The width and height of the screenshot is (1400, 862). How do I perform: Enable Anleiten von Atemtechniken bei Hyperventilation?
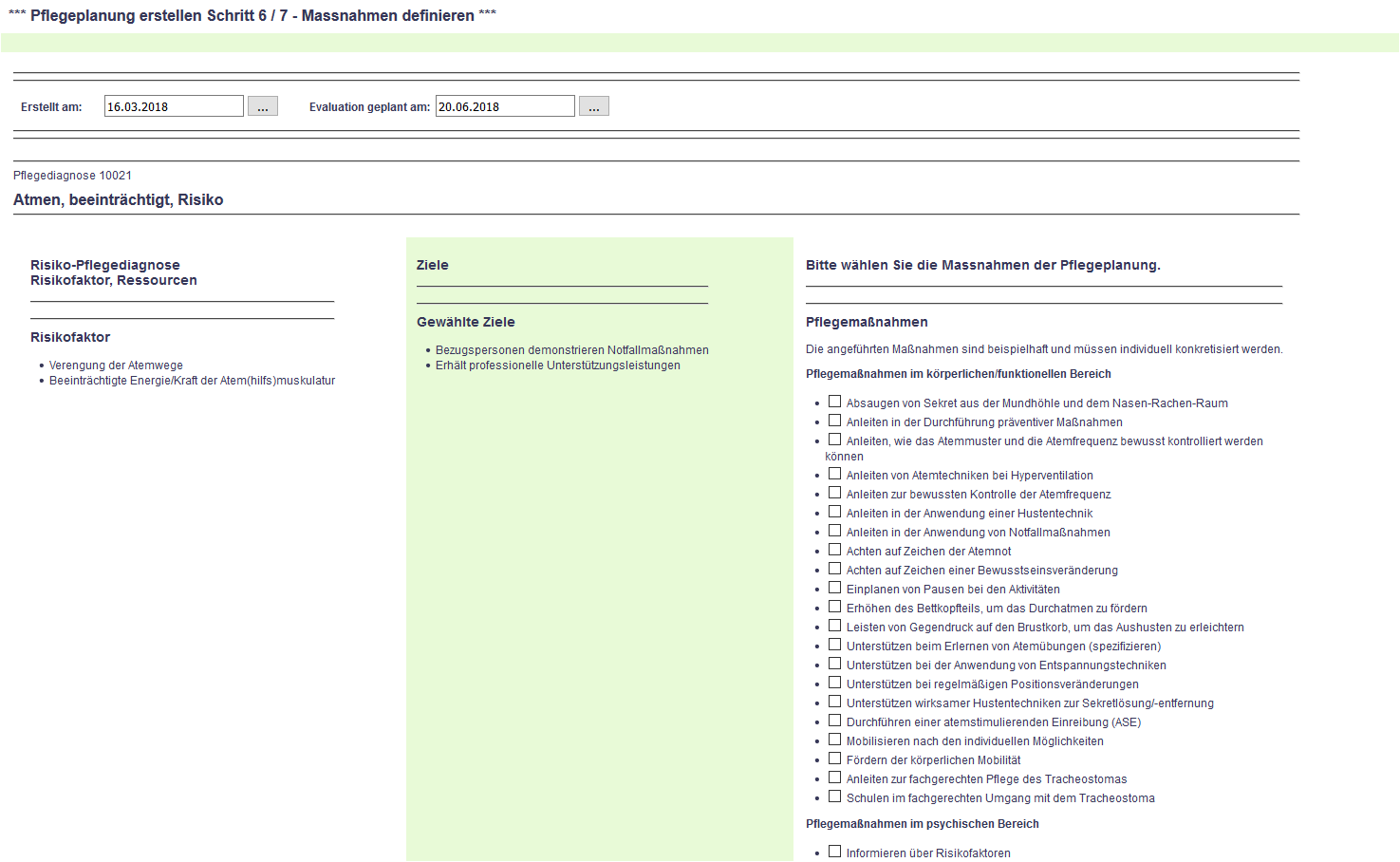pos(834,474)
